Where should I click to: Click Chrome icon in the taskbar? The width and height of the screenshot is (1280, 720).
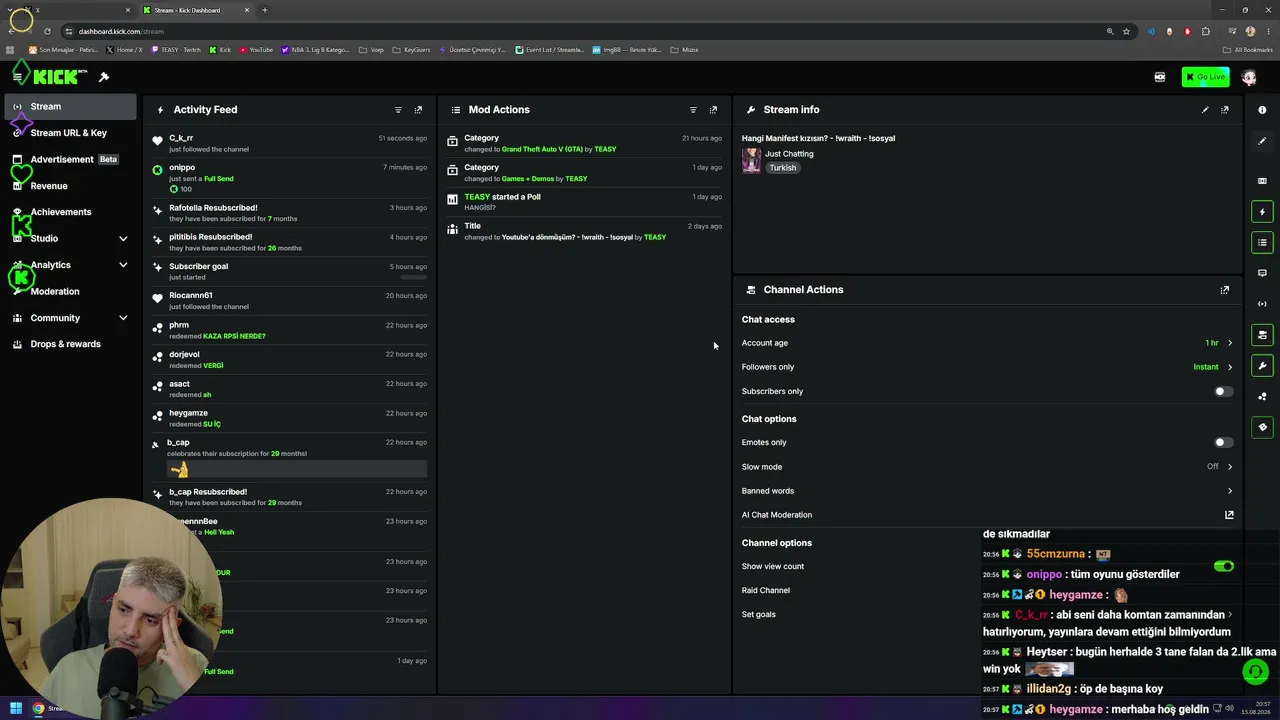[38, 708]
